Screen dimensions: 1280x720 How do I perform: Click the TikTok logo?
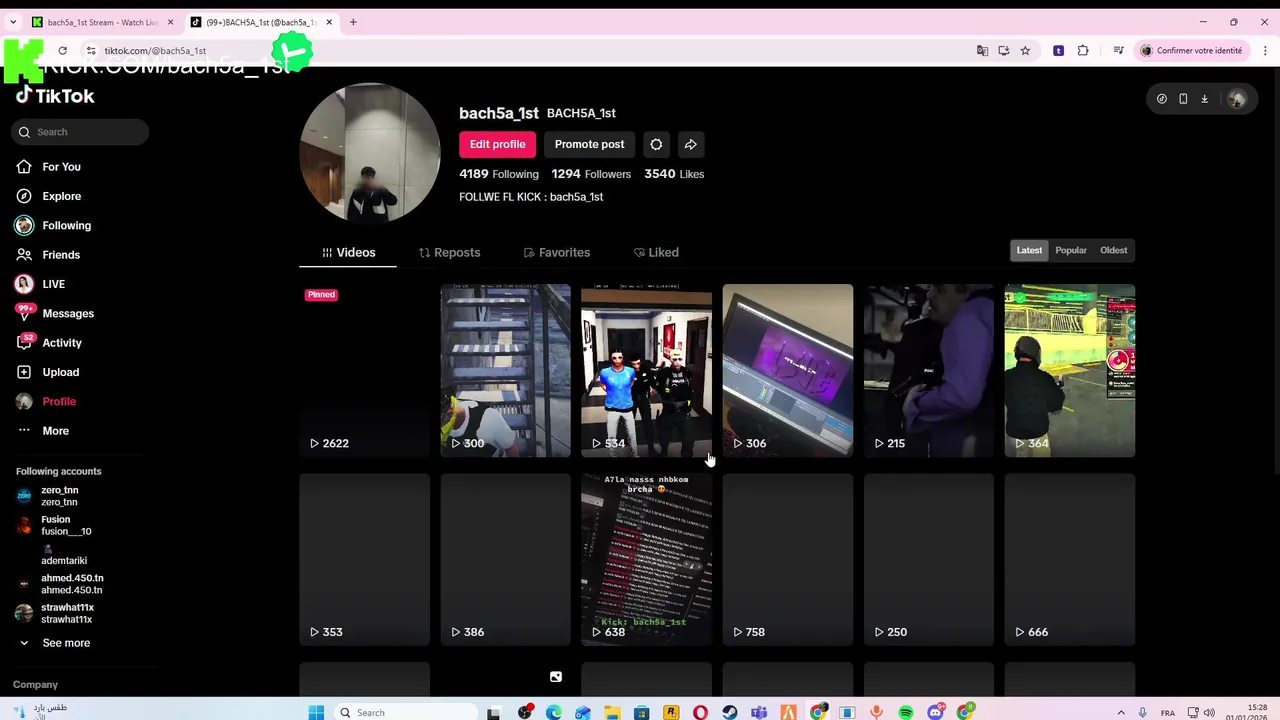click(56, 96)
